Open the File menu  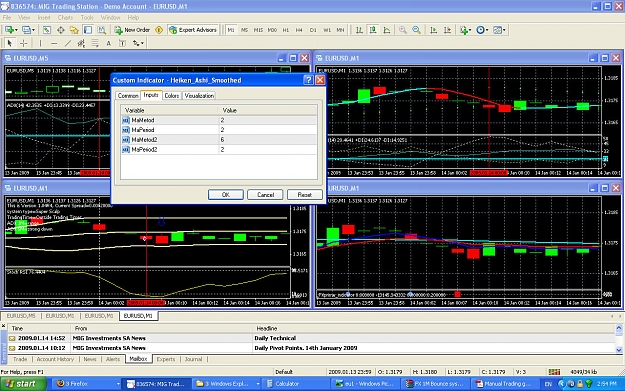7,18
